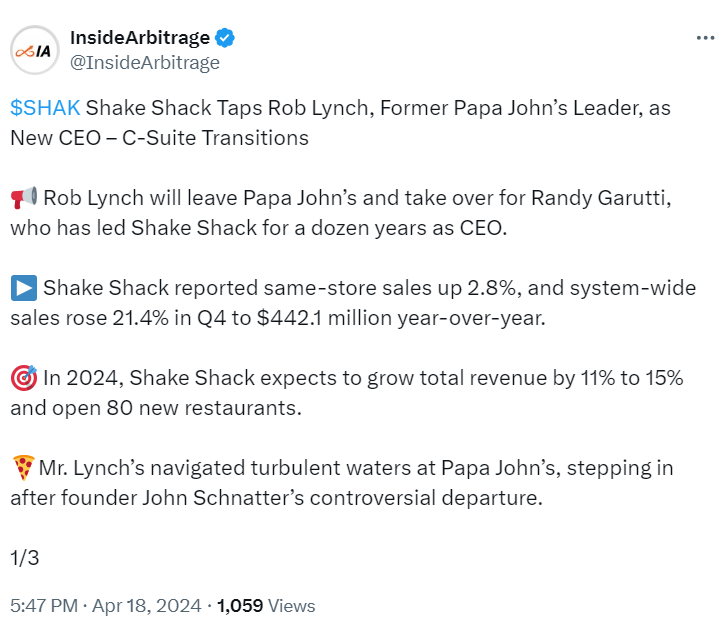
Task: Click the blue play-button emoji
Action: click(x=24, y=289)
